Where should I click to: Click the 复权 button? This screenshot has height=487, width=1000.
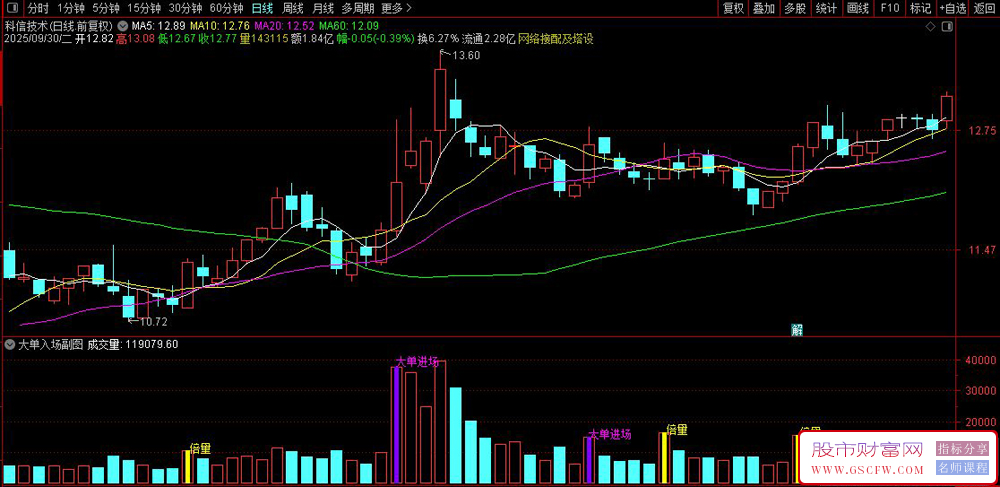click(733, 8)
